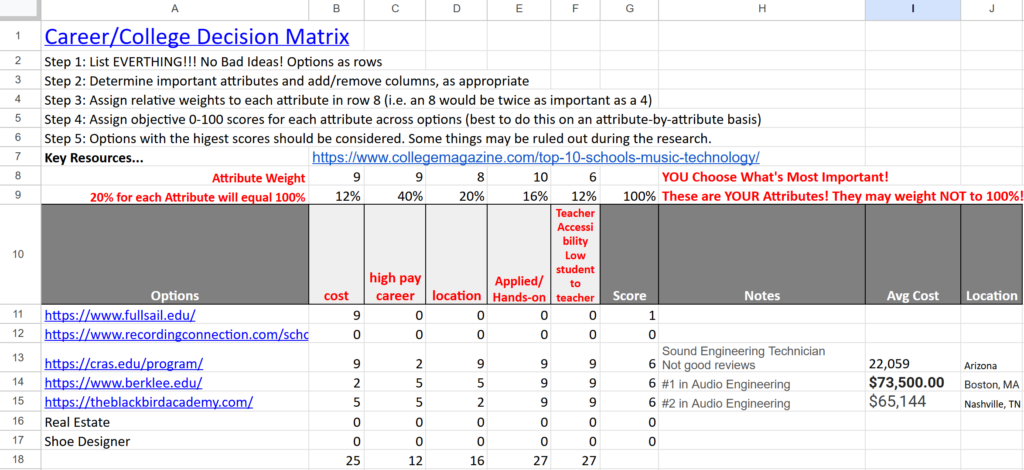Viewport: 1024px width, 470px height.
Task: Open the recordingconnection.com link
Action: point(176,334)
